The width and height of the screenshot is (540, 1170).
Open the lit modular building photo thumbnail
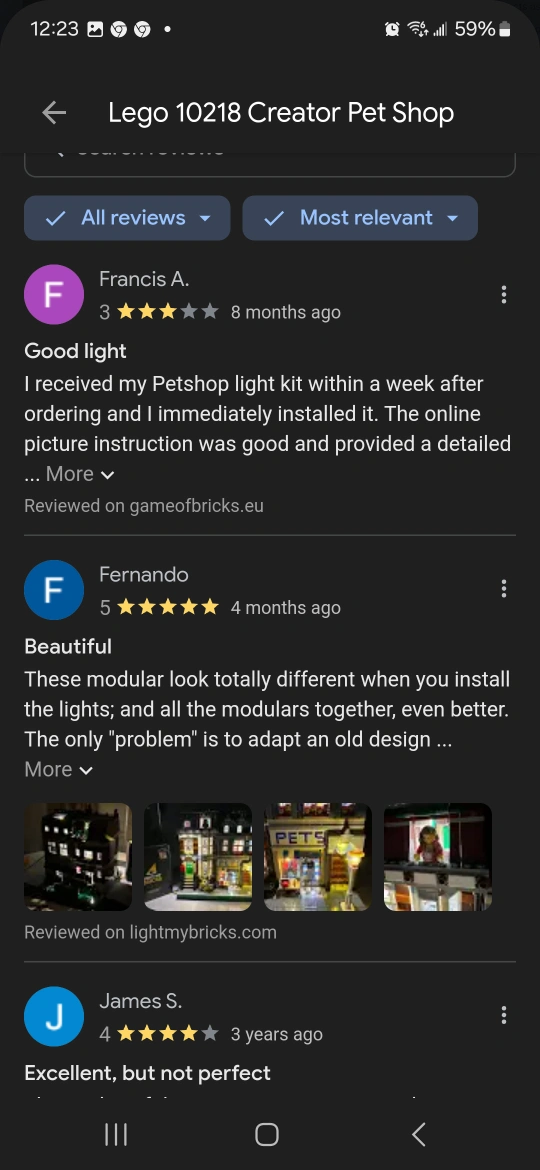click(x=198, y=857)
